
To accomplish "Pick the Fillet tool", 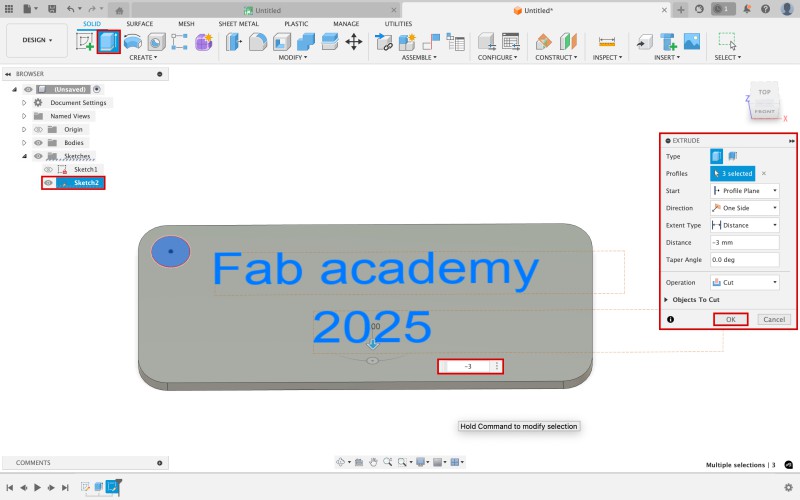I will (258, 42).
